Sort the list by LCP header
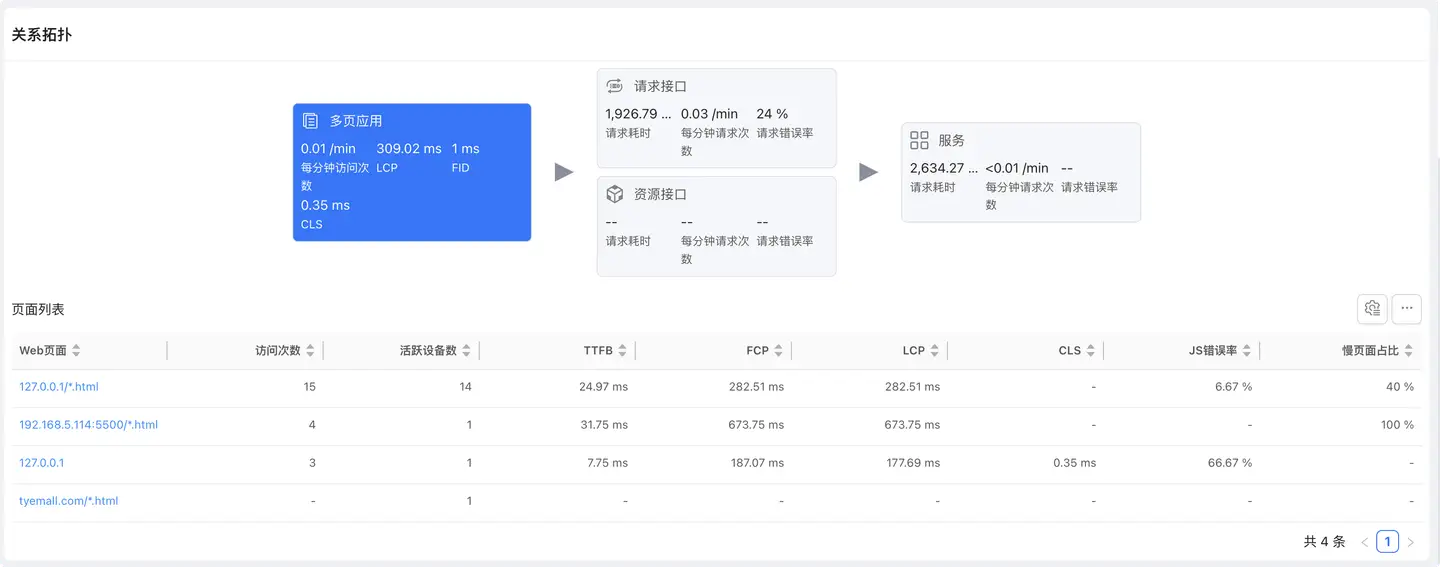Viewport: 1440px width, 567px height. 934,351
